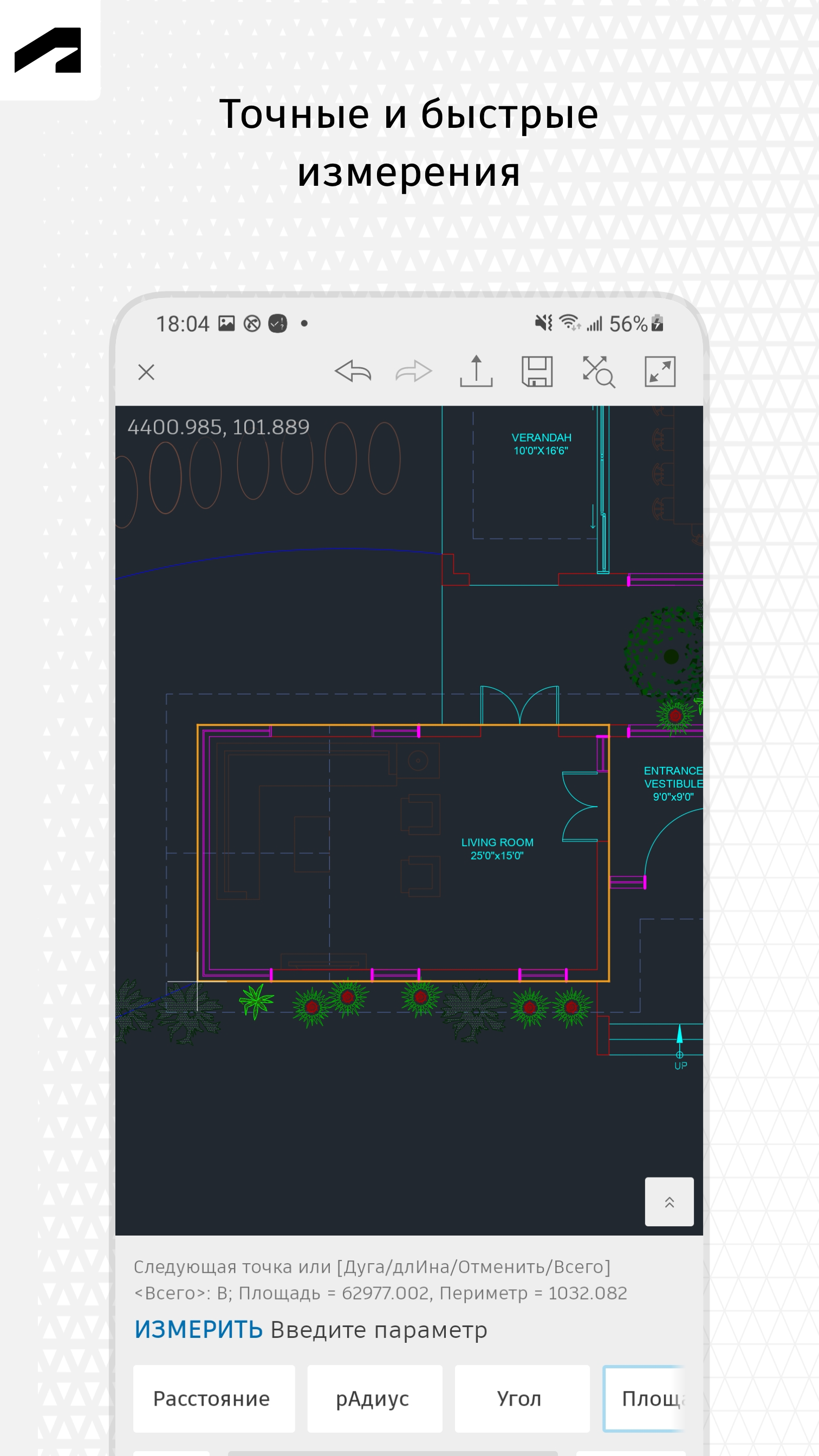Choose the рАдиус measurement option
Viewport: 819px width, 1456px height.
click(x=374, y=1399)
